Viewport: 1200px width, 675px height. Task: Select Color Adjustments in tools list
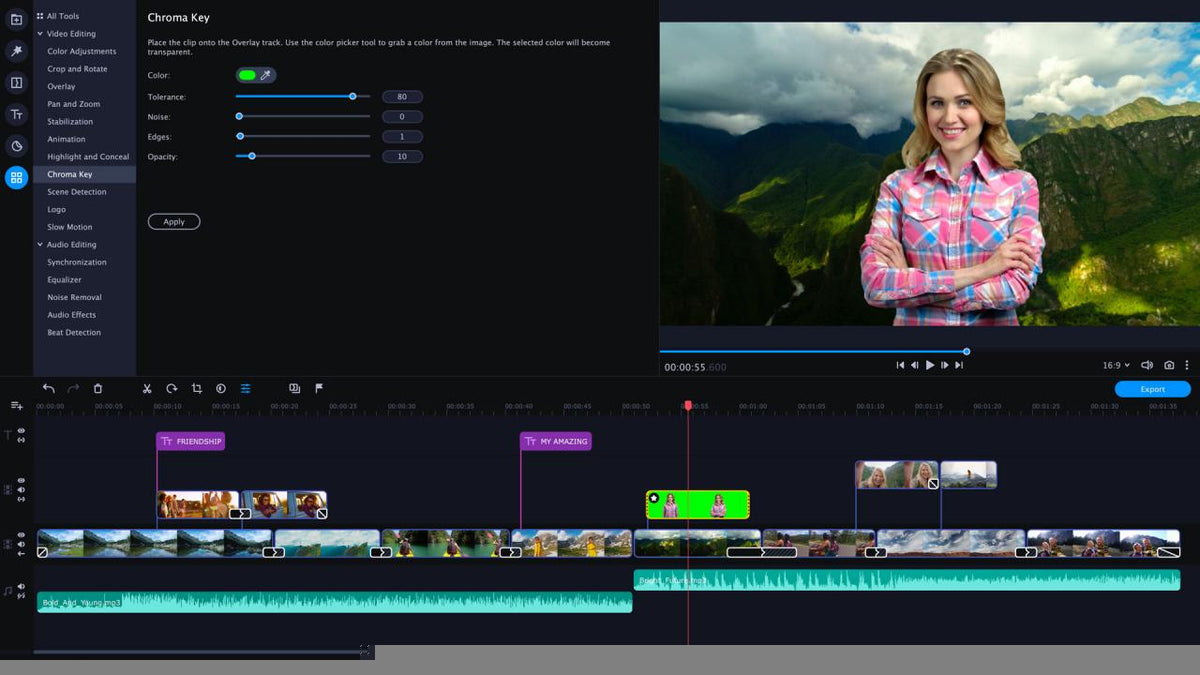pos(82,51)
